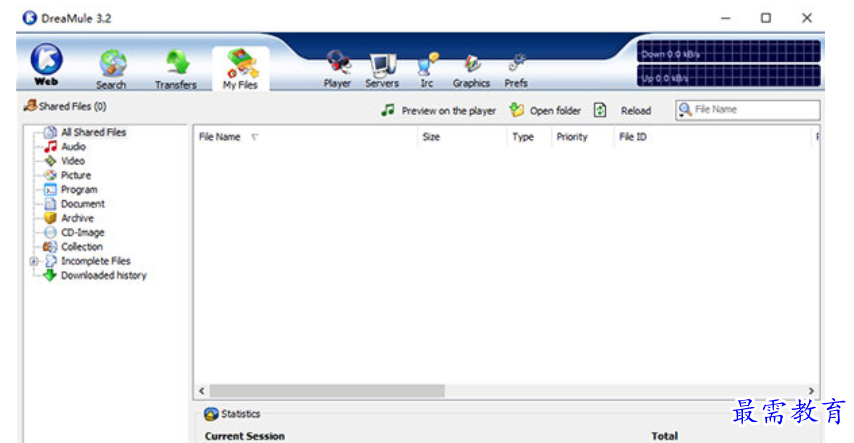854x443 pixels.
Task: Click the Open folder button
Action: (x=545, y=111)
